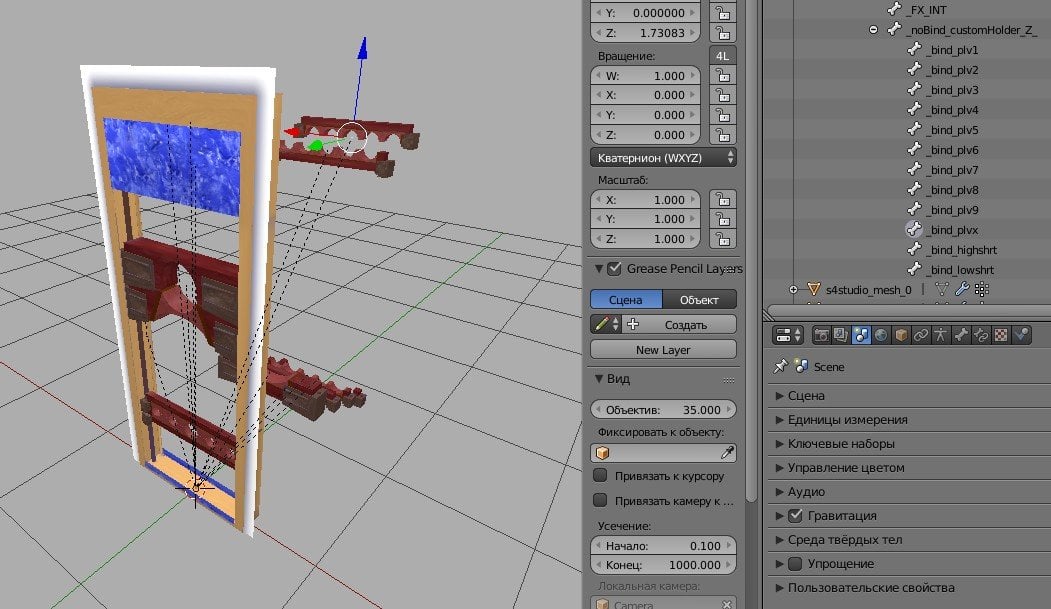
Task: Toggle lock on rotation X value
Action: coord(723,95)
